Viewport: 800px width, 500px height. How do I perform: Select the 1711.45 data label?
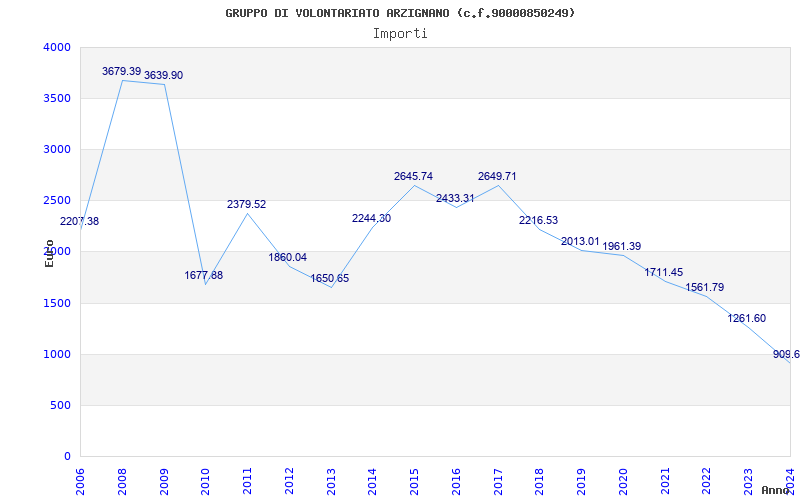pos(663,272)
